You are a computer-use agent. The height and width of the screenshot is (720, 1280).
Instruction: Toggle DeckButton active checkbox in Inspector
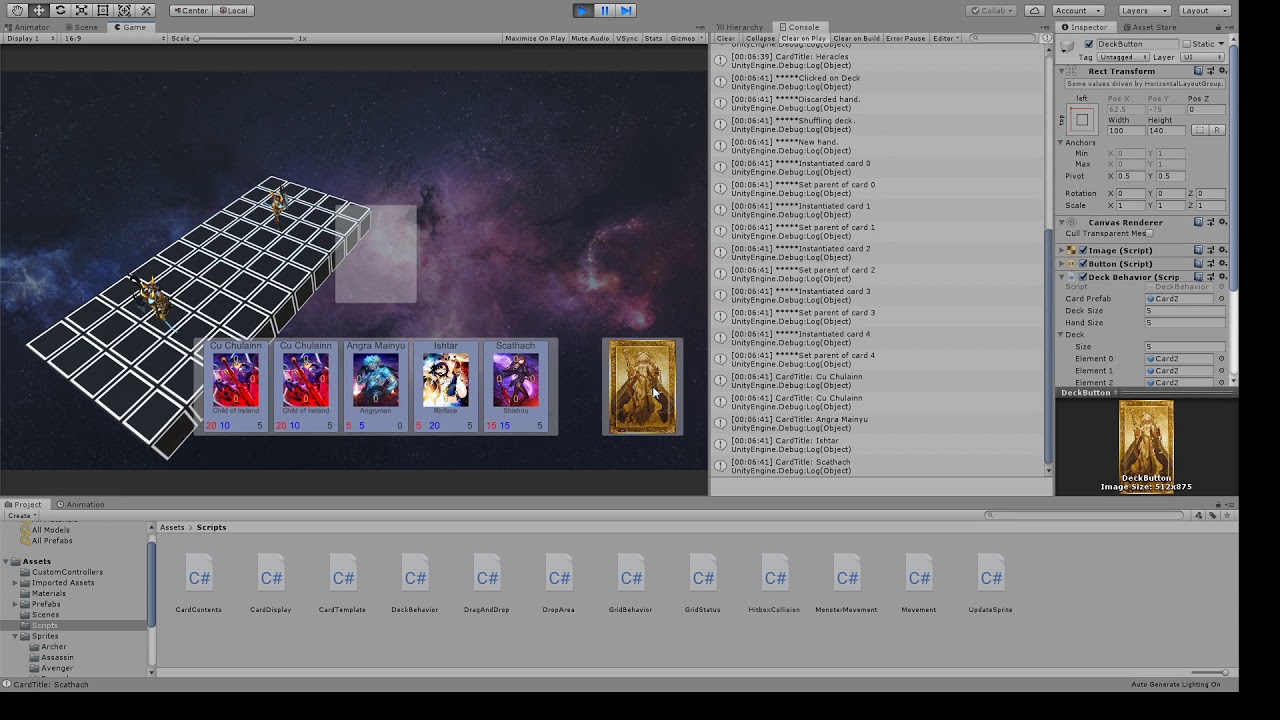(x=1089, y=44)
